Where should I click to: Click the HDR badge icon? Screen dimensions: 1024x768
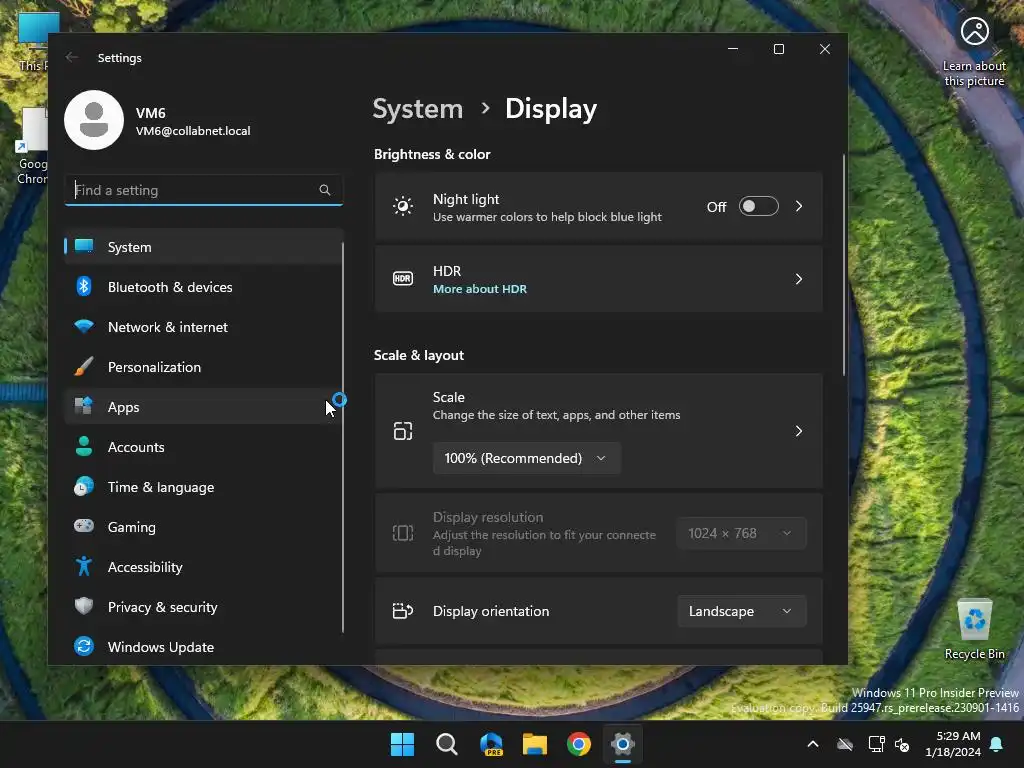click(403, 279)
